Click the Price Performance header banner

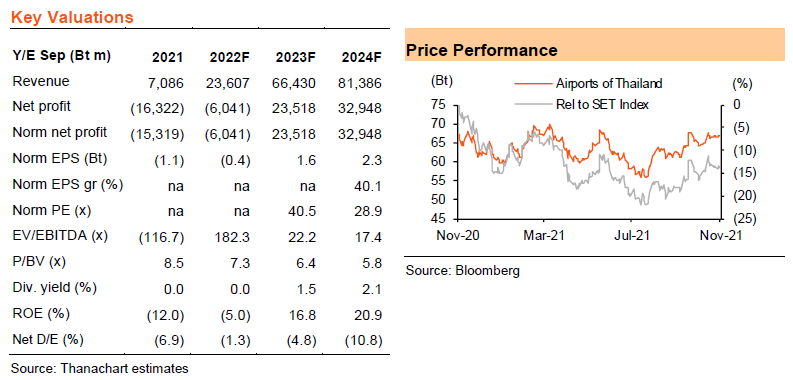click(x=595, y=45)
